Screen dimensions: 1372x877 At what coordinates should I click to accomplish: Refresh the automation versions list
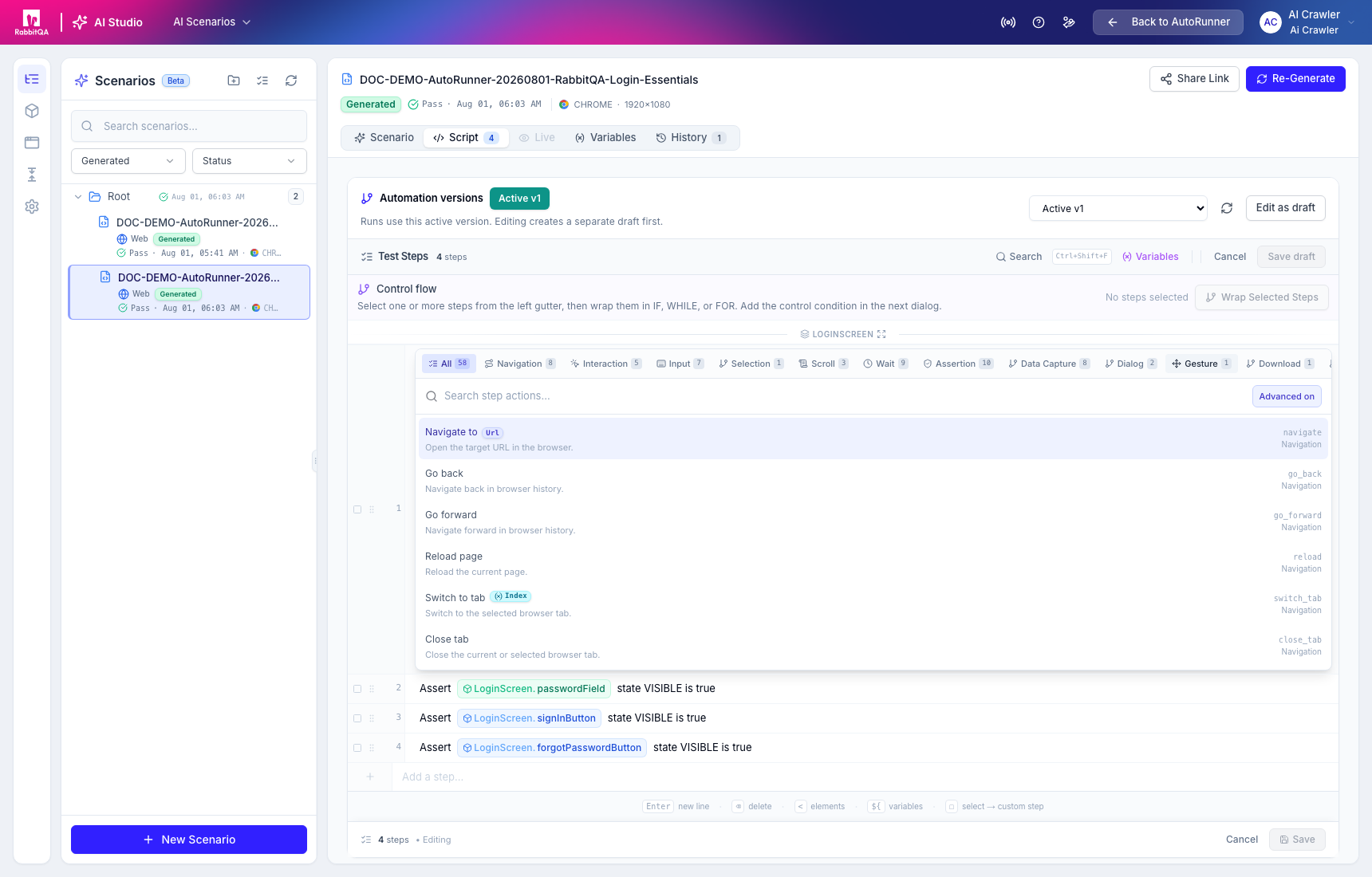point(1227,208)
